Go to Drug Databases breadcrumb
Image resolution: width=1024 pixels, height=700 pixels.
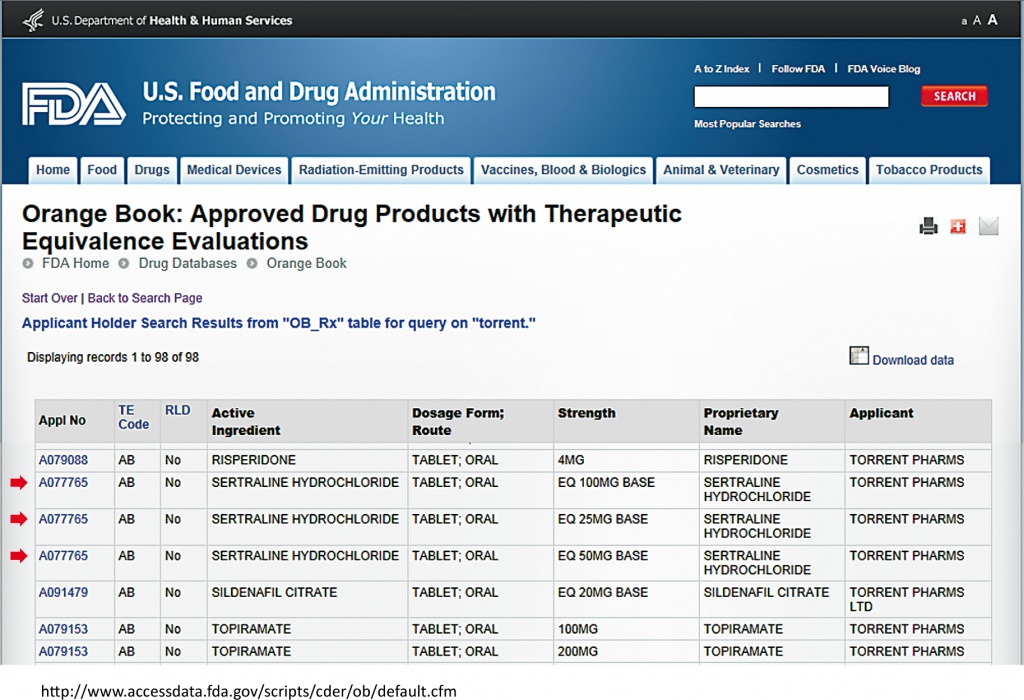(187, 263)
